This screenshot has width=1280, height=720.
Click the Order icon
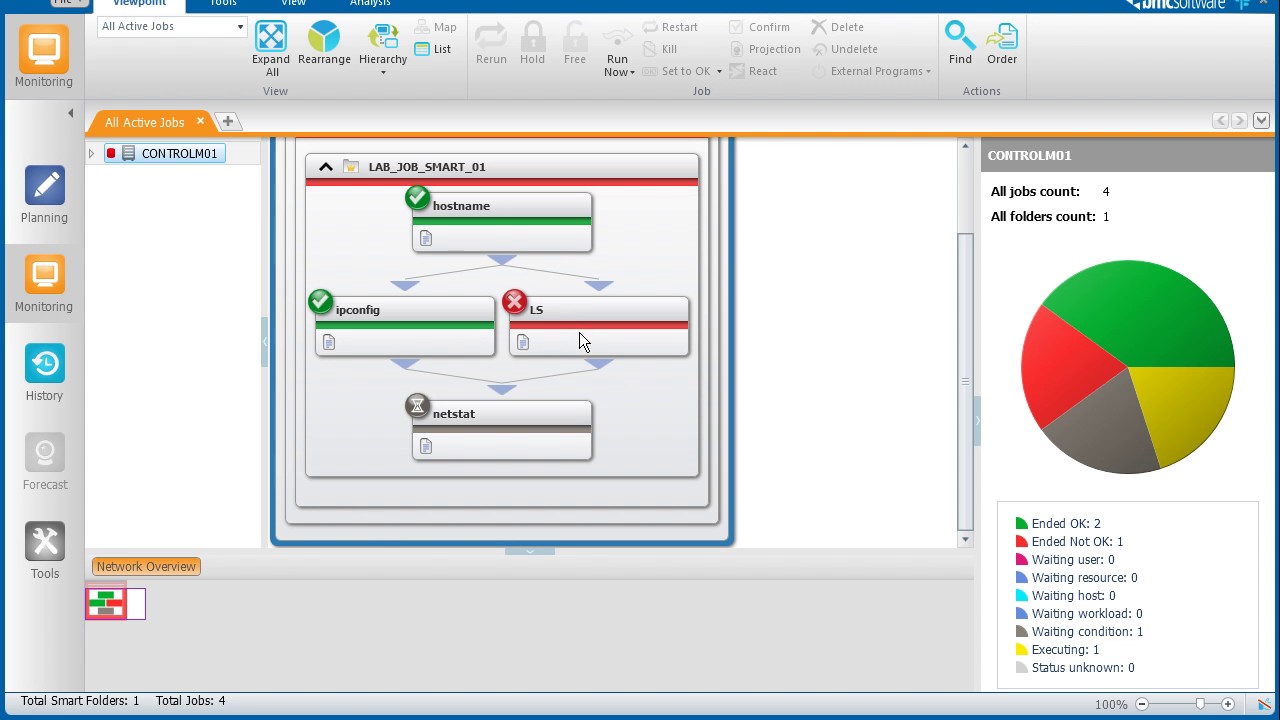1002,38
